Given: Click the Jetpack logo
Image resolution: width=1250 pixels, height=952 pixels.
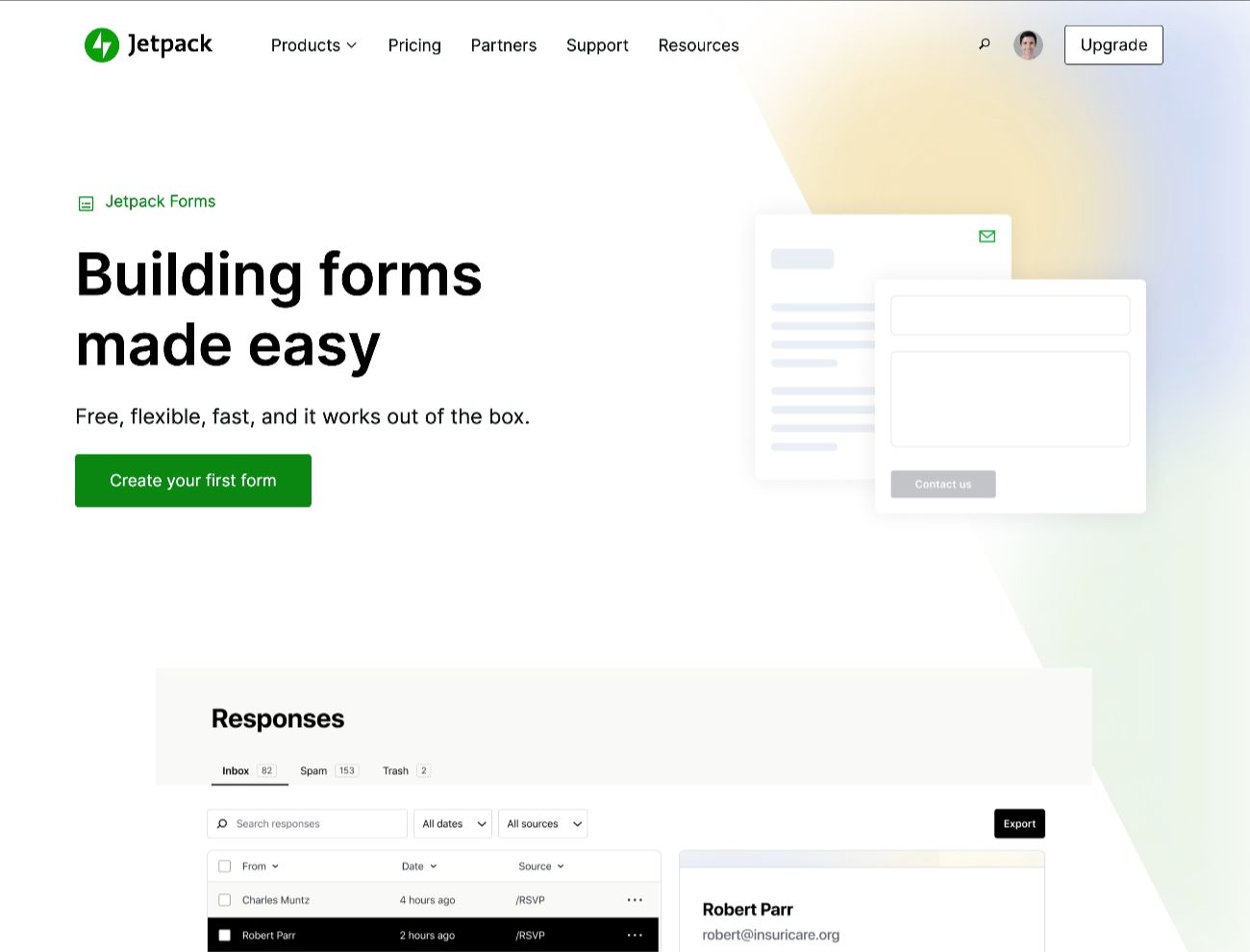Looking at the screenshot, I should 148,44.
